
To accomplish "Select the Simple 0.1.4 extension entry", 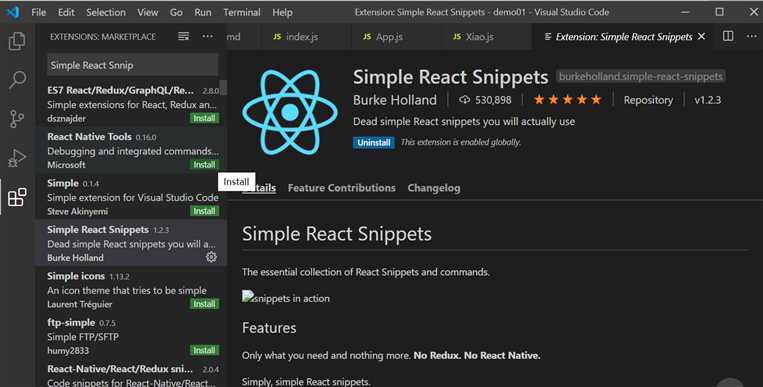I will tap(131, 197).
